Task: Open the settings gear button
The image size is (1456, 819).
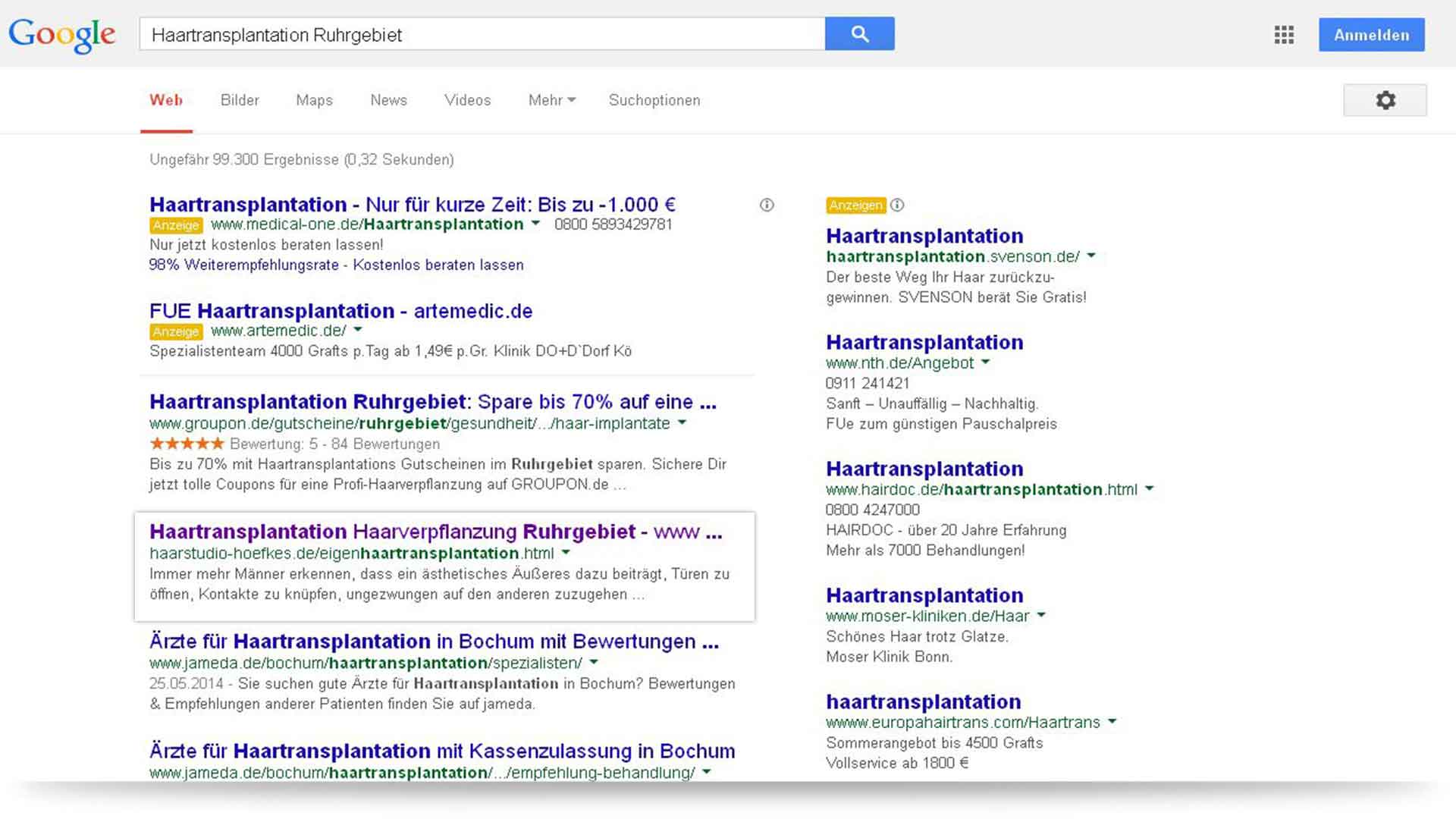Action: tap(1385, 100)
